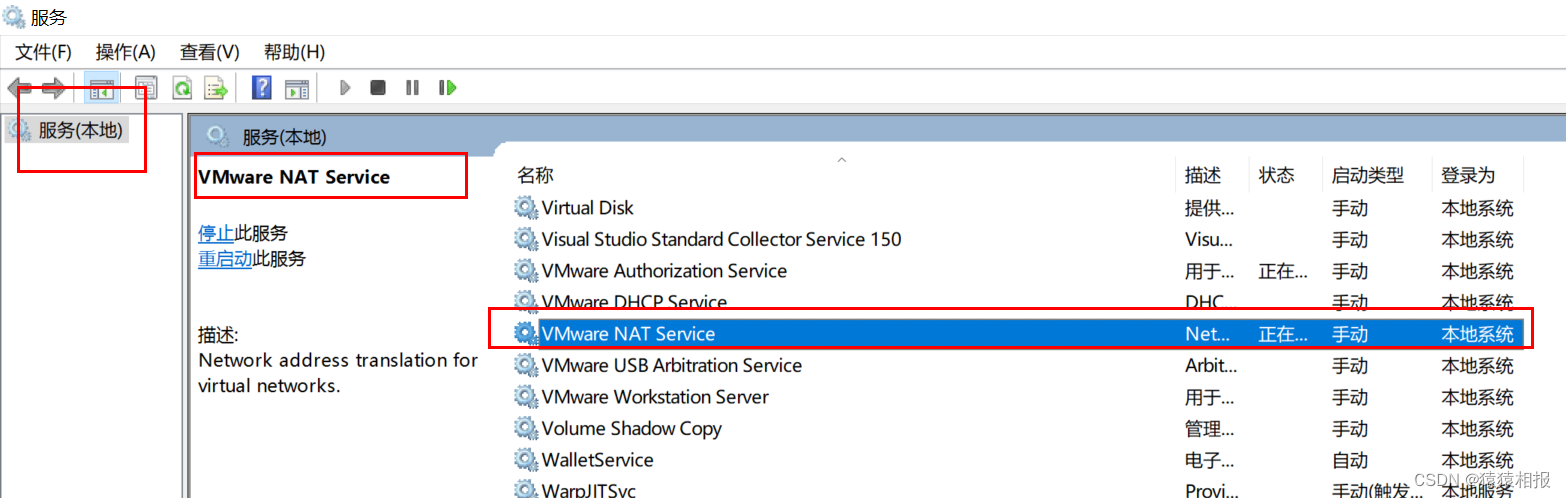Click the Pause Service toolbar icon

pos(412,88)
